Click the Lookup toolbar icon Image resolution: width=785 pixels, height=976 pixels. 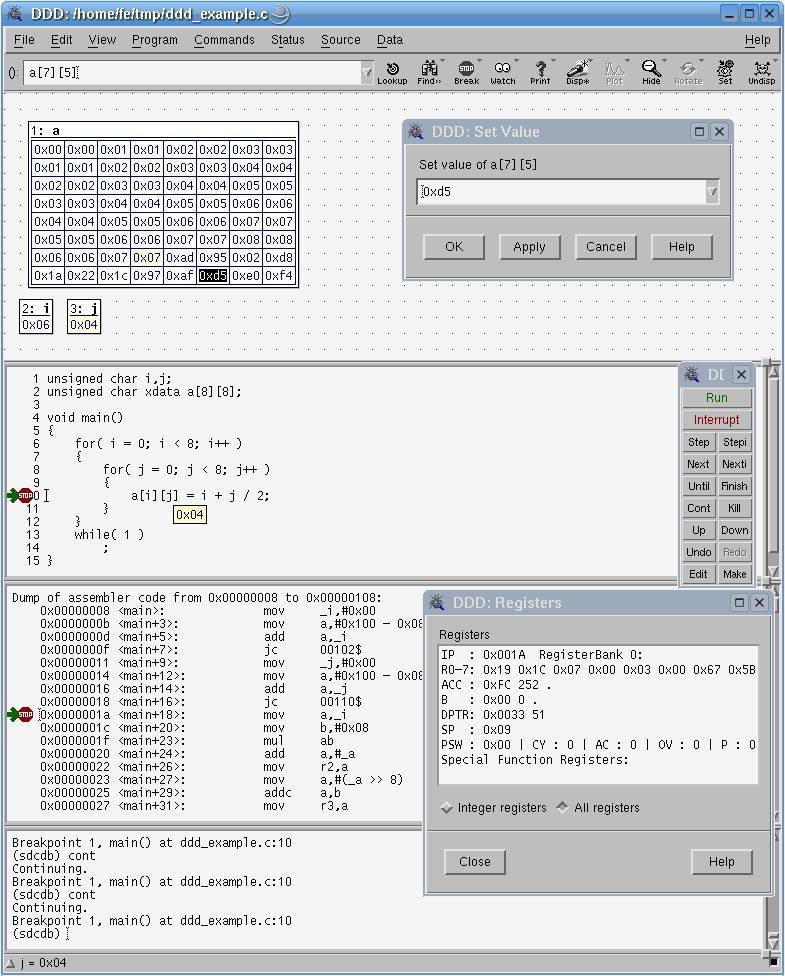click(x=392, y=72)
